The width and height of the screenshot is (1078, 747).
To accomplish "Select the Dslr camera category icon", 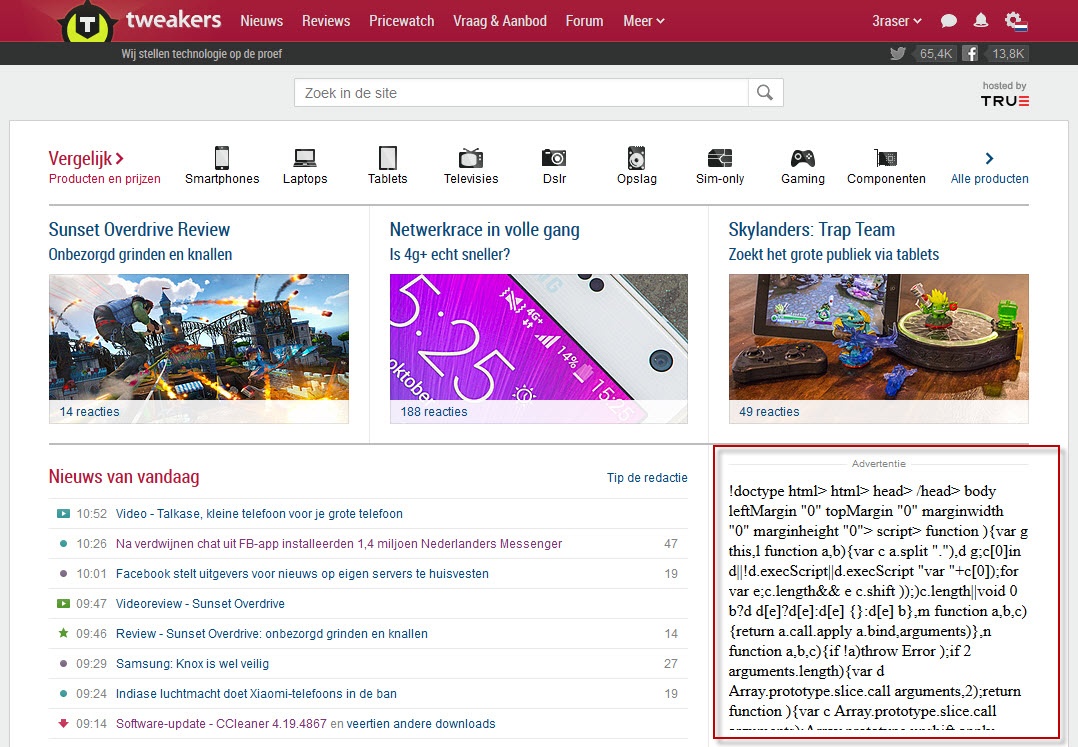I will coord(554,157).
